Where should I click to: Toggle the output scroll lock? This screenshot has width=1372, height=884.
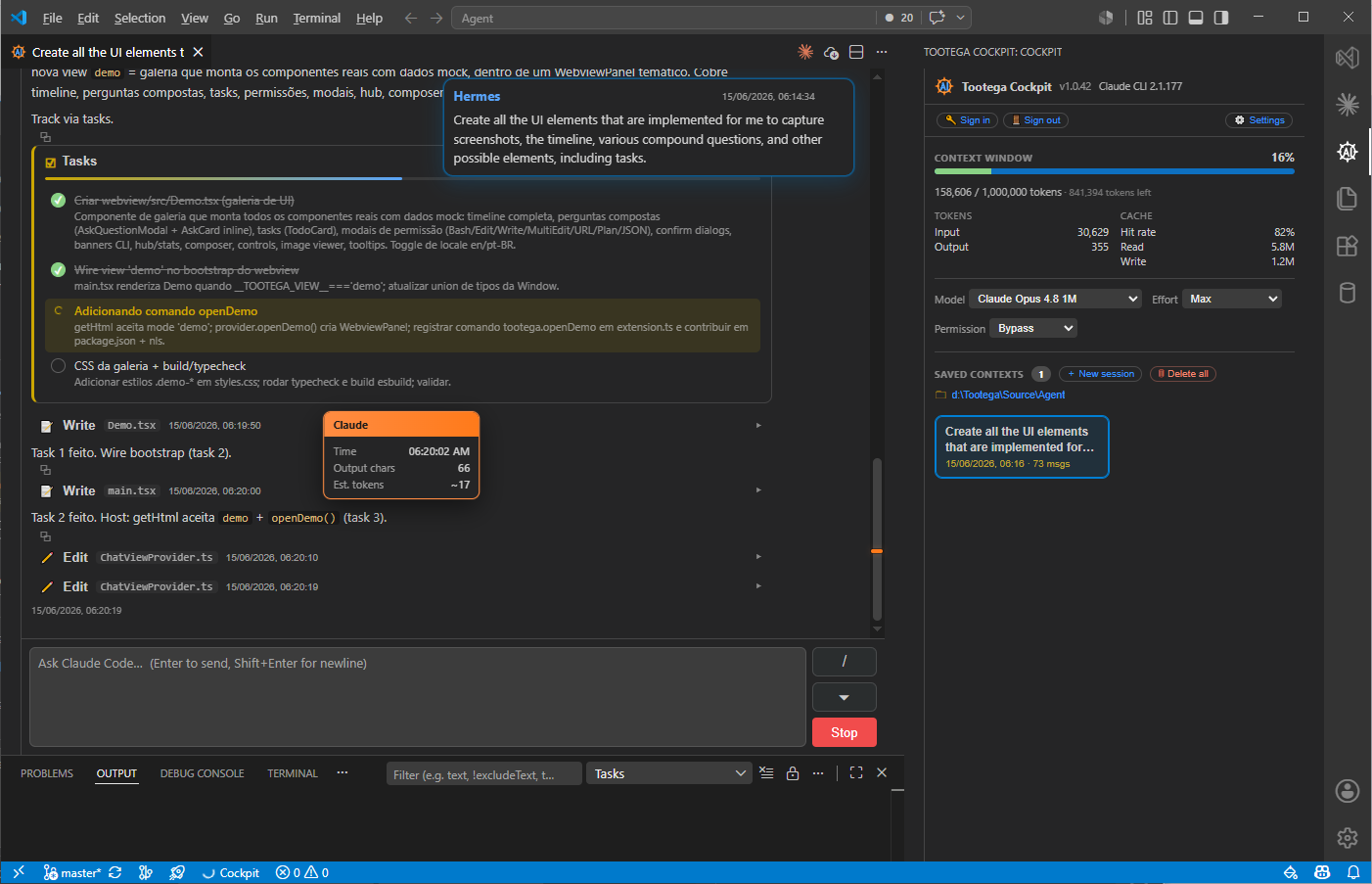coord(793,773)
